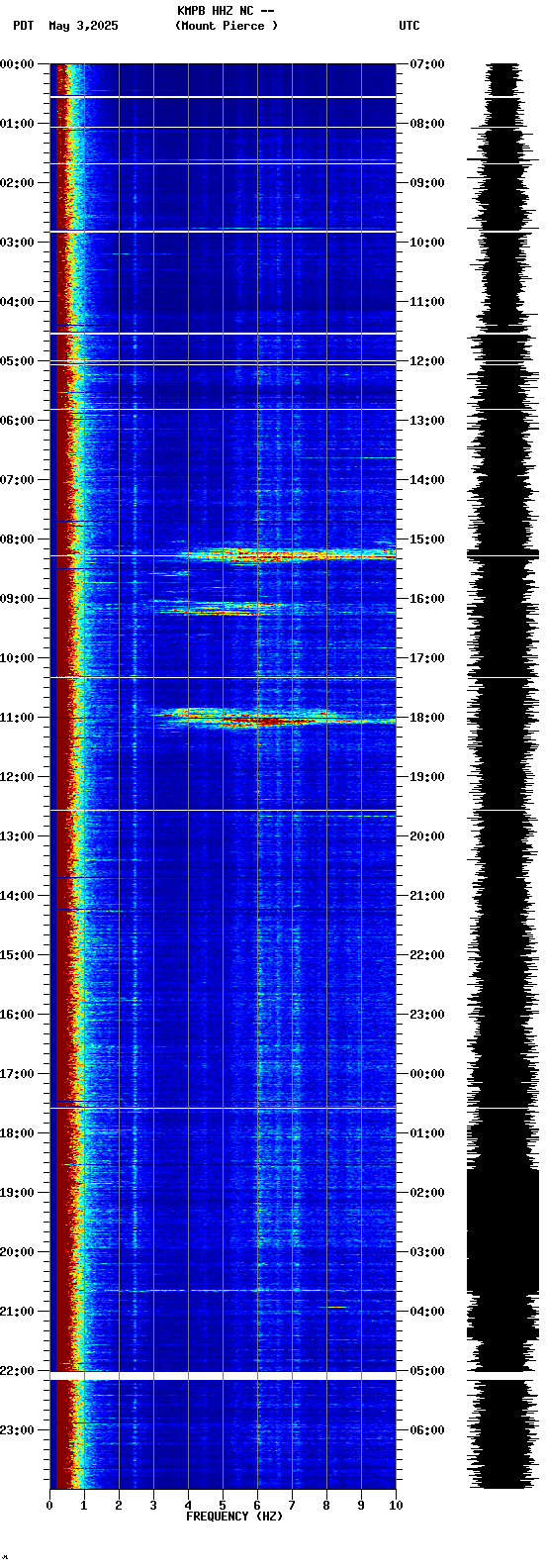Click the frequency axis tick '9'

click(x=361, y=1506)
